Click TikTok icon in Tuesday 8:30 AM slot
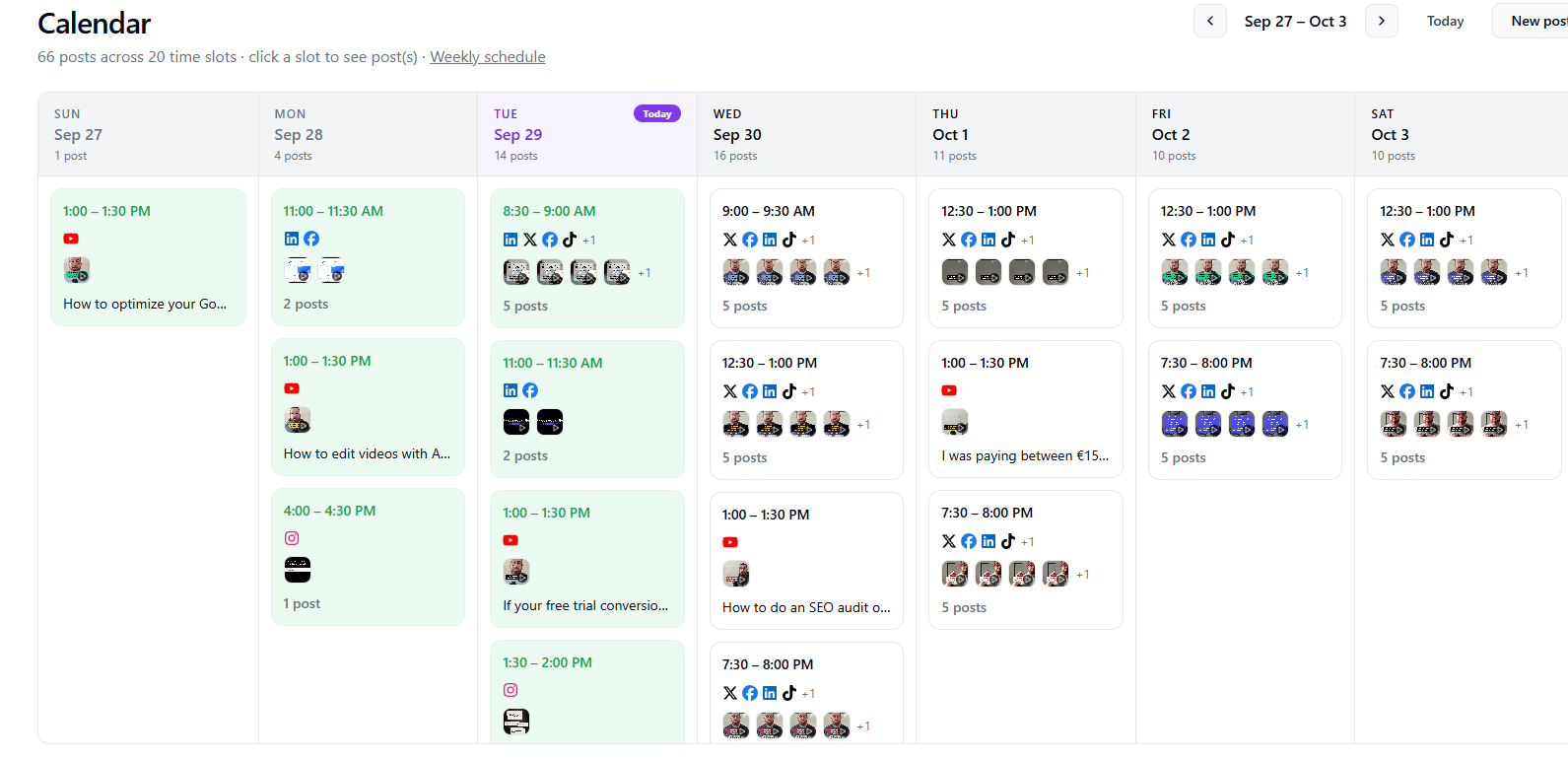 [x=570, y=240]
